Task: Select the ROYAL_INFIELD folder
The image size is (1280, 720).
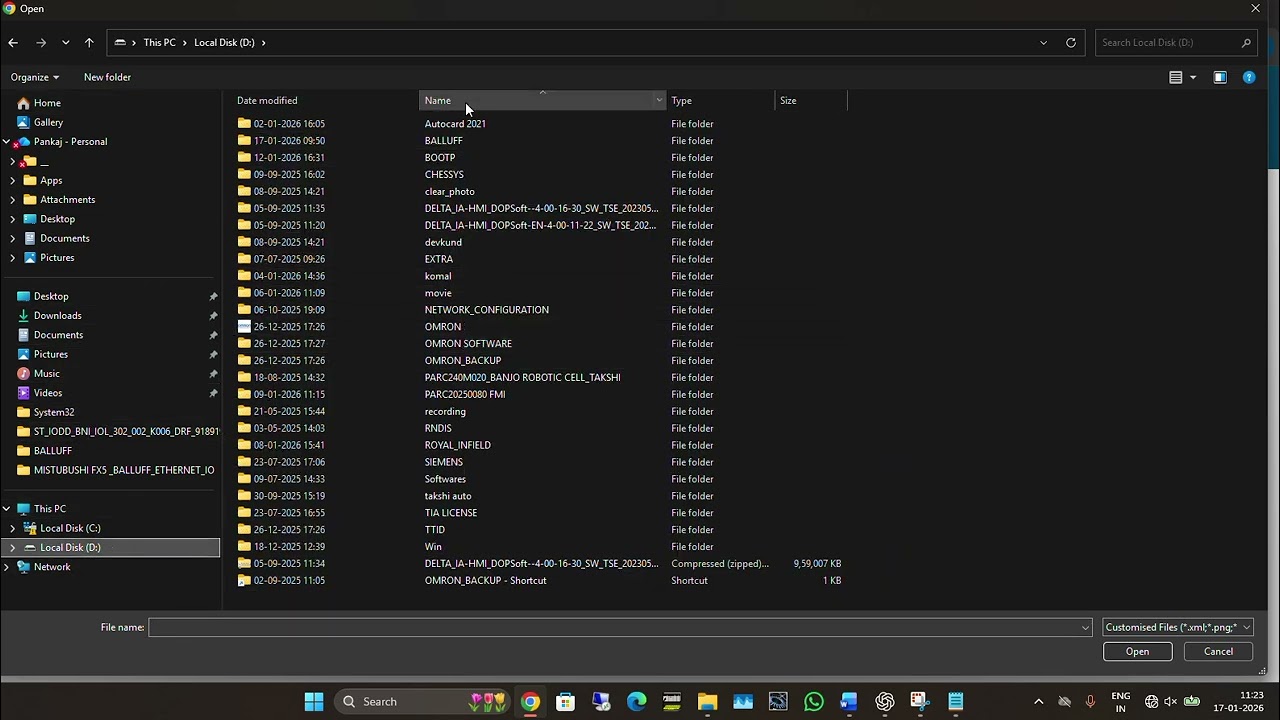Action: click(457, 445)
